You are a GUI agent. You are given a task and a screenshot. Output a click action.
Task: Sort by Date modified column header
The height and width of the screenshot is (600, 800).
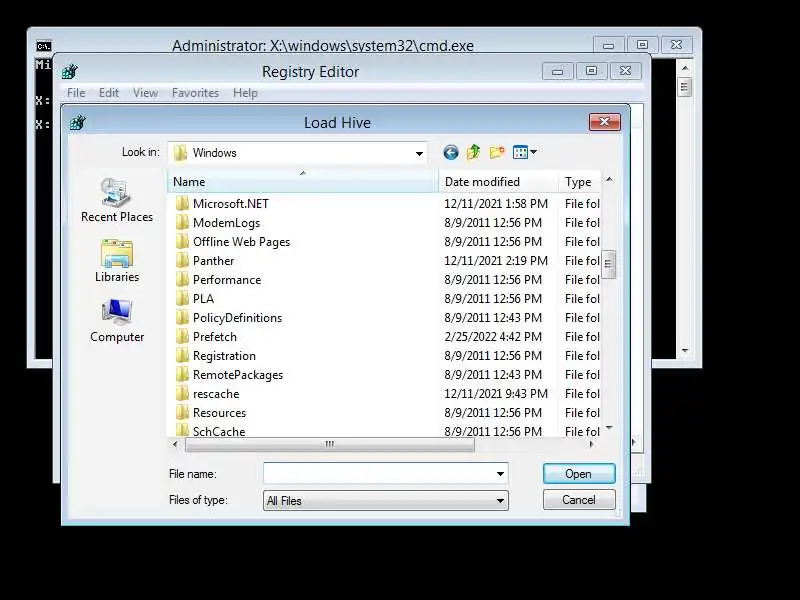(x=498, y=182)
